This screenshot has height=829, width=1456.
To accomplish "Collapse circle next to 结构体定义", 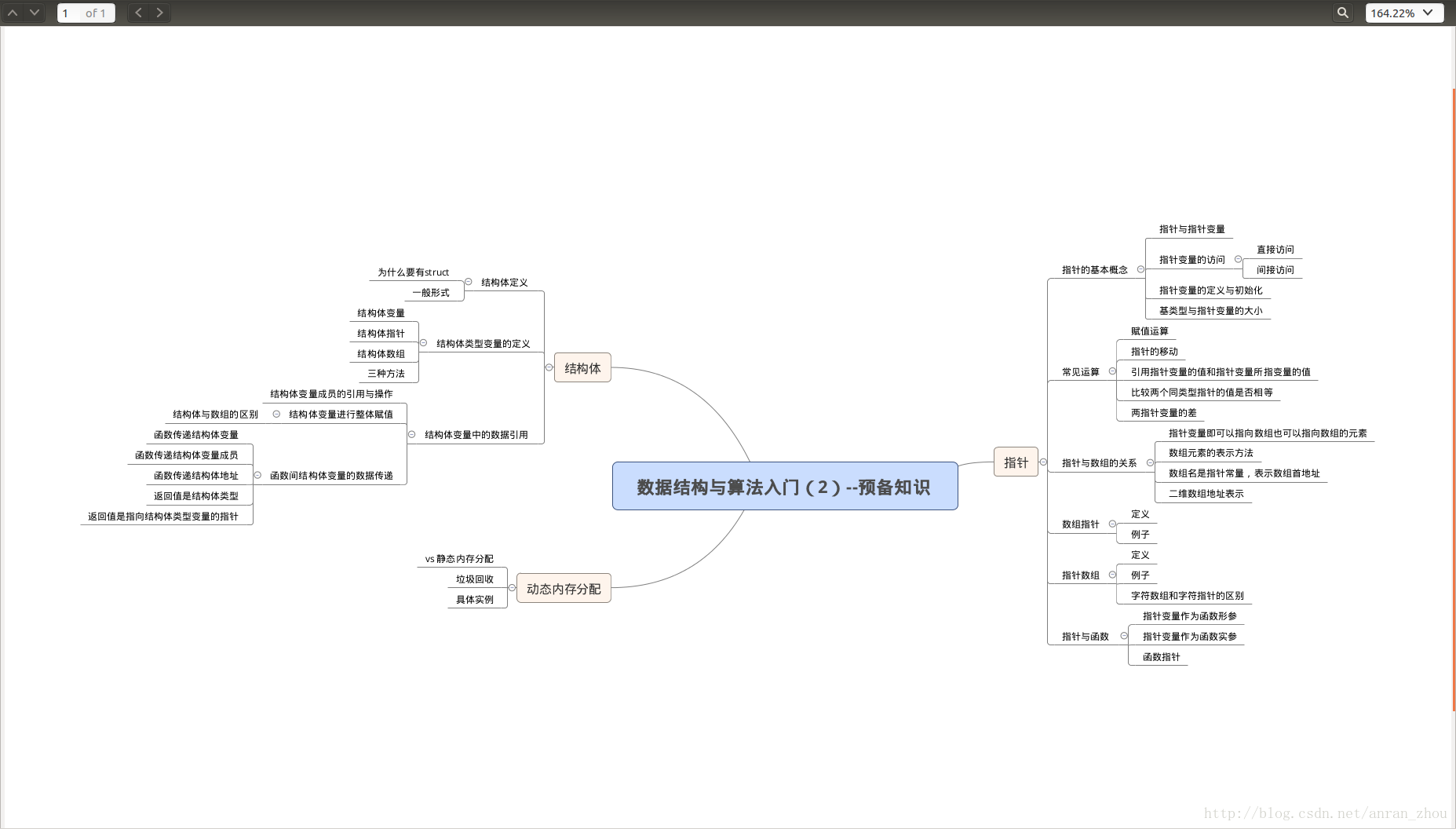I will pos(469,282).
